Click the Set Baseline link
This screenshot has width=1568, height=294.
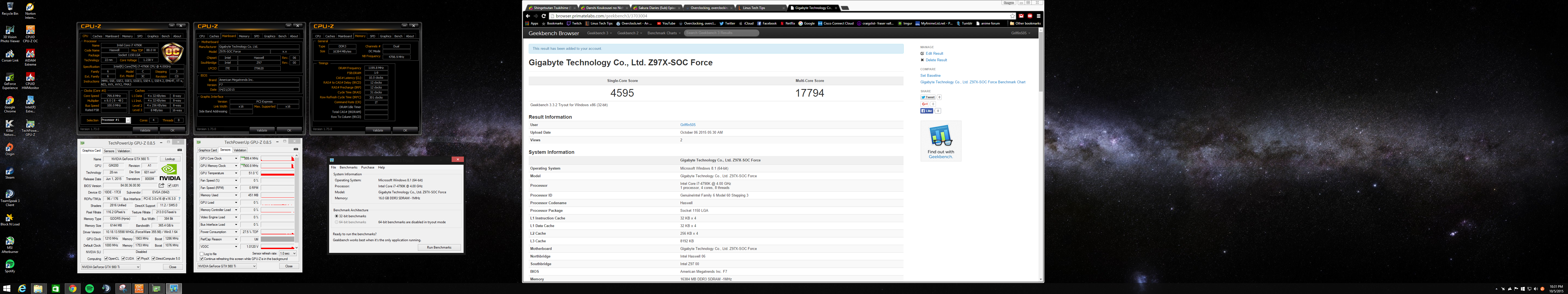[x=930, y=75]
